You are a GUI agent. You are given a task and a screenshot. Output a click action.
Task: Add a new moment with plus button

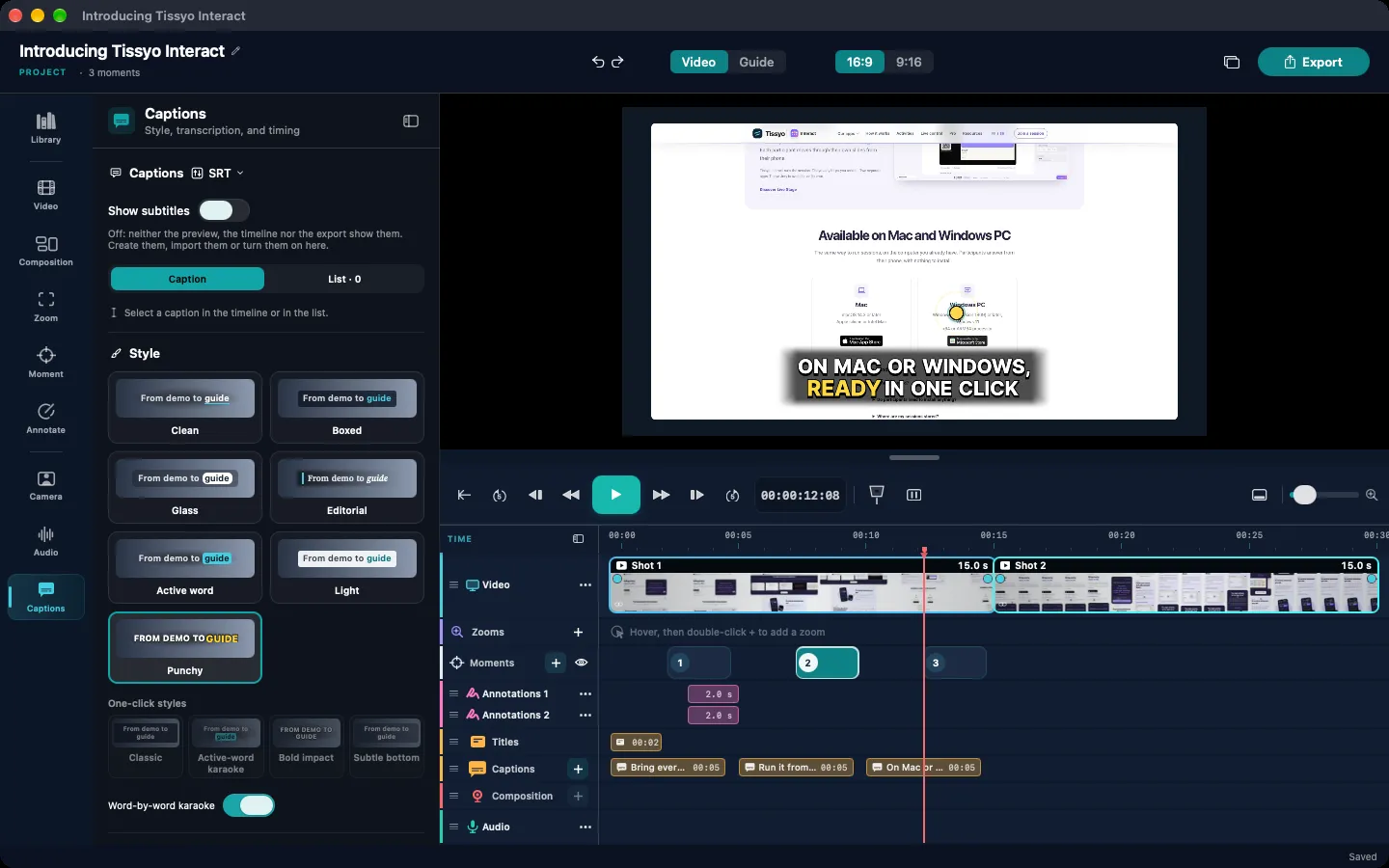[x=556, y=663]
